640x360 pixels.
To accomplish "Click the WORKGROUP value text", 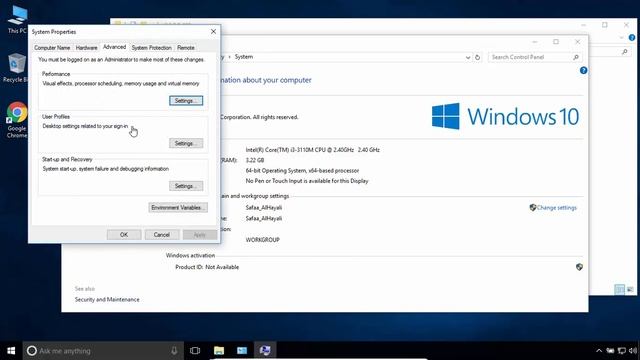I will coord(262,240).
